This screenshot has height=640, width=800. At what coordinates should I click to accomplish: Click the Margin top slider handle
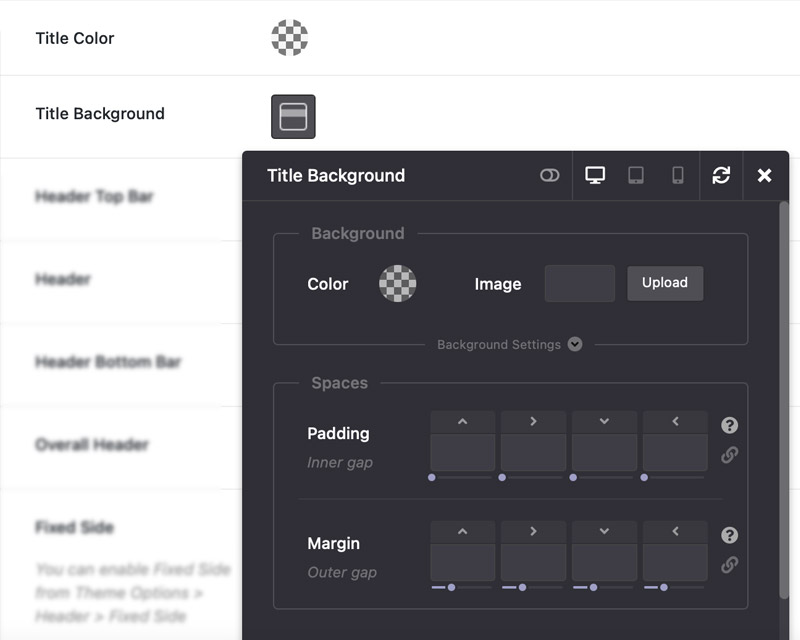pyautogui.click(x=451, y=587)
